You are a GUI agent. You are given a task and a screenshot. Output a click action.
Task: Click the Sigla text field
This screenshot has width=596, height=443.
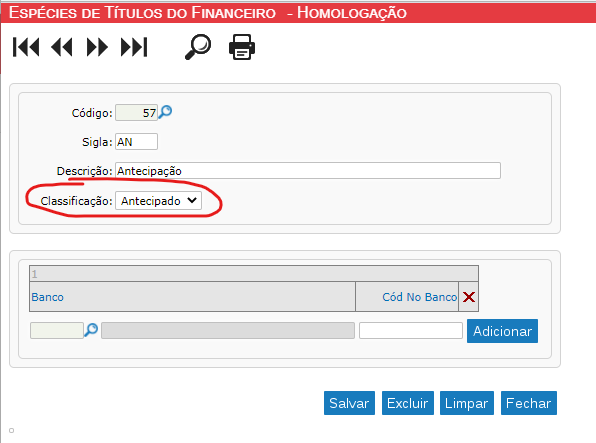click(x=136, y=142)
